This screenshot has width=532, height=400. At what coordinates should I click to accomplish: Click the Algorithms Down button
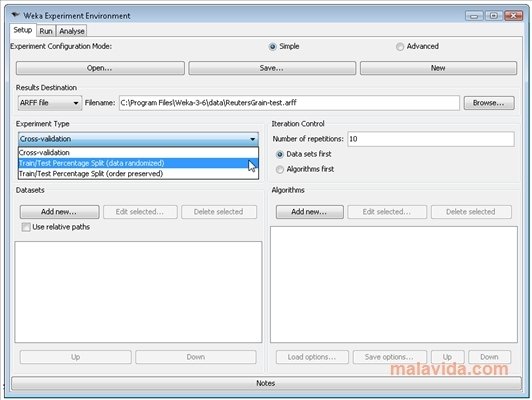click(x=490, y=357)
